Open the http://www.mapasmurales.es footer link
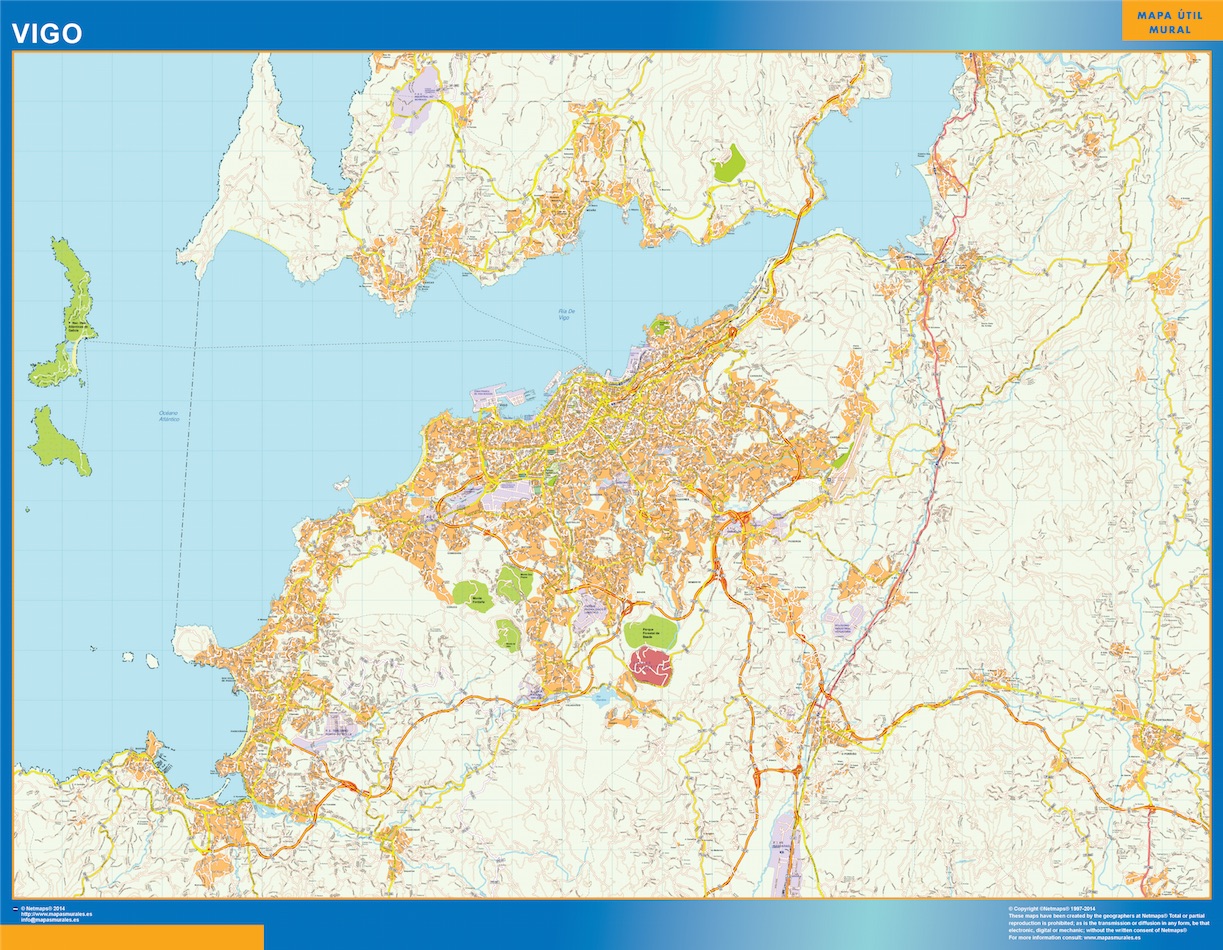The height and width of the screenshot is (950, 1223). (56, 914)
